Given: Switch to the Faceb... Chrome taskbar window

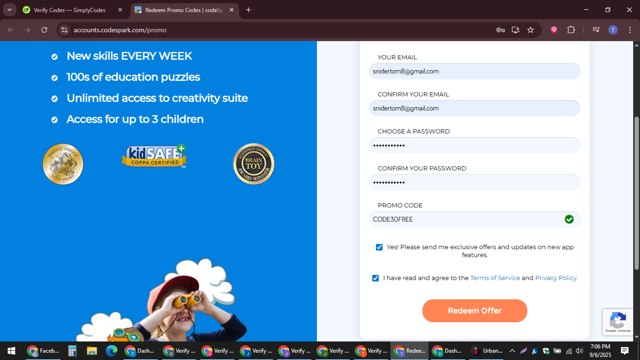Looking at the screenshot, I should pyautogui.click(x=43, y=351).
